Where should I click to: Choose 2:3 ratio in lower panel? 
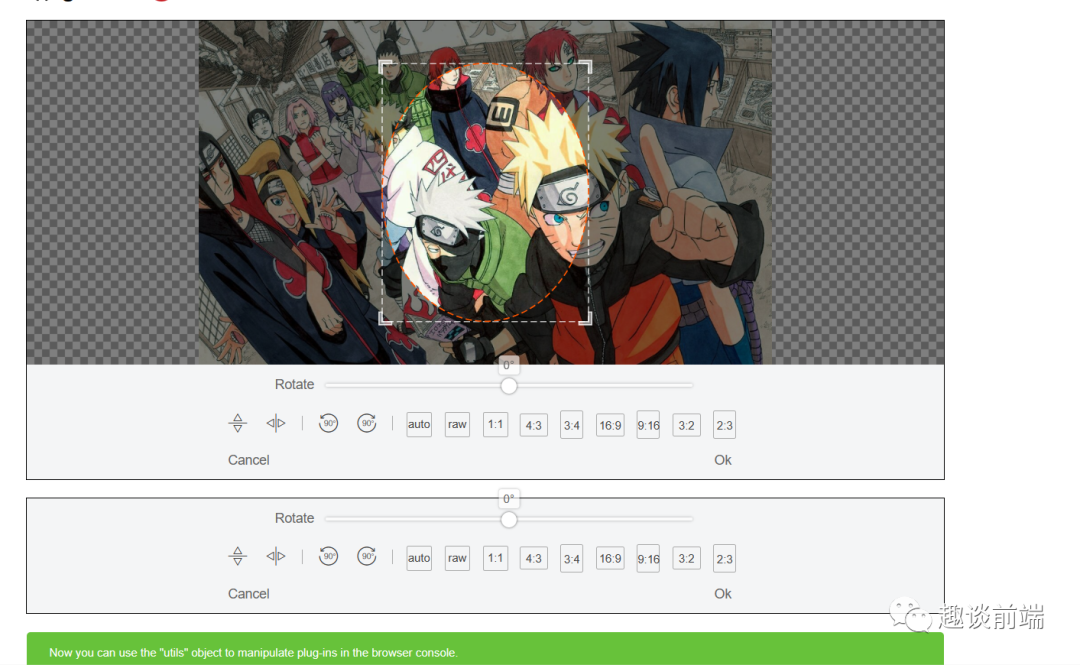(725, 559)
